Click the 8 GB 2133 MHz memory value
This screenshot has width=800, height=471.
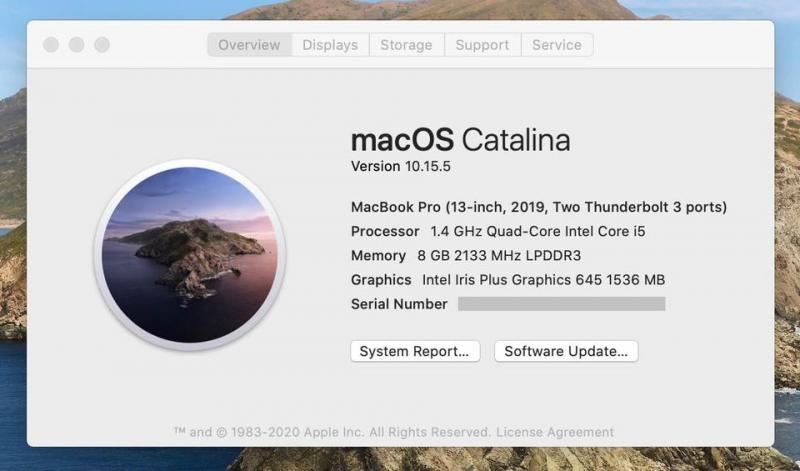[499, 255]
